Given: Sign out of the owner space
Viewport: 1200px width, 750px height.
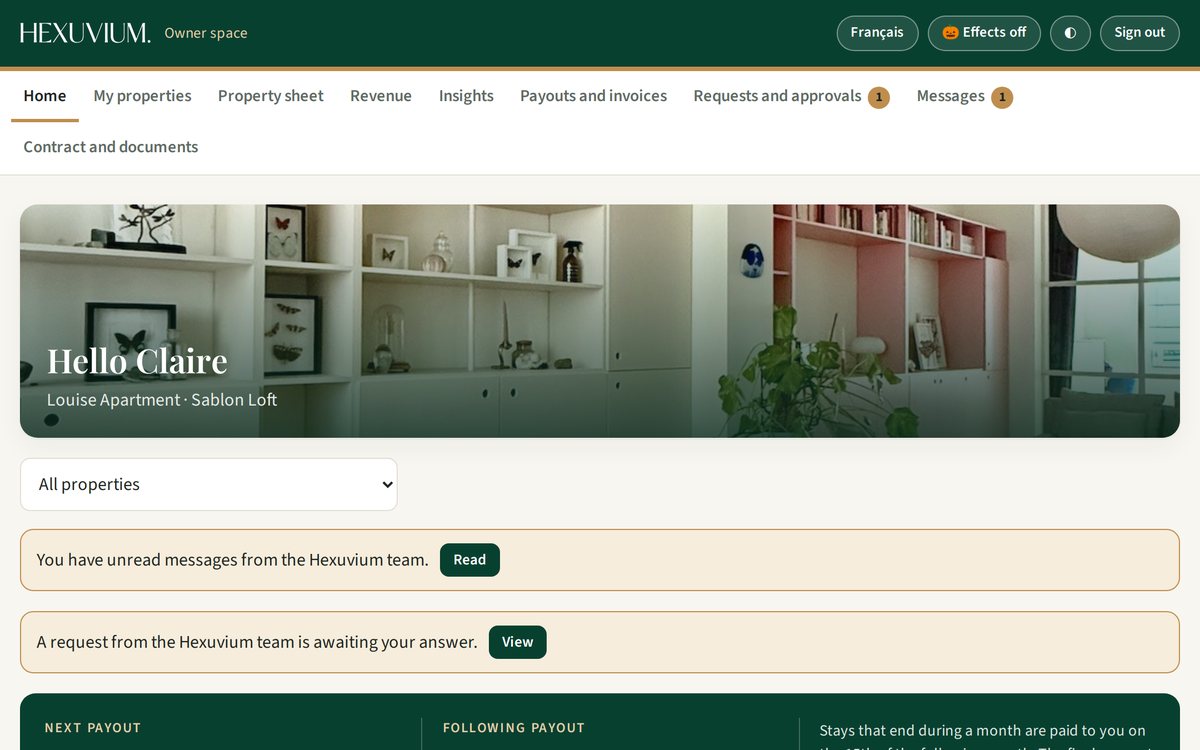Looking at the screenshot, I should click(1140, 33).
